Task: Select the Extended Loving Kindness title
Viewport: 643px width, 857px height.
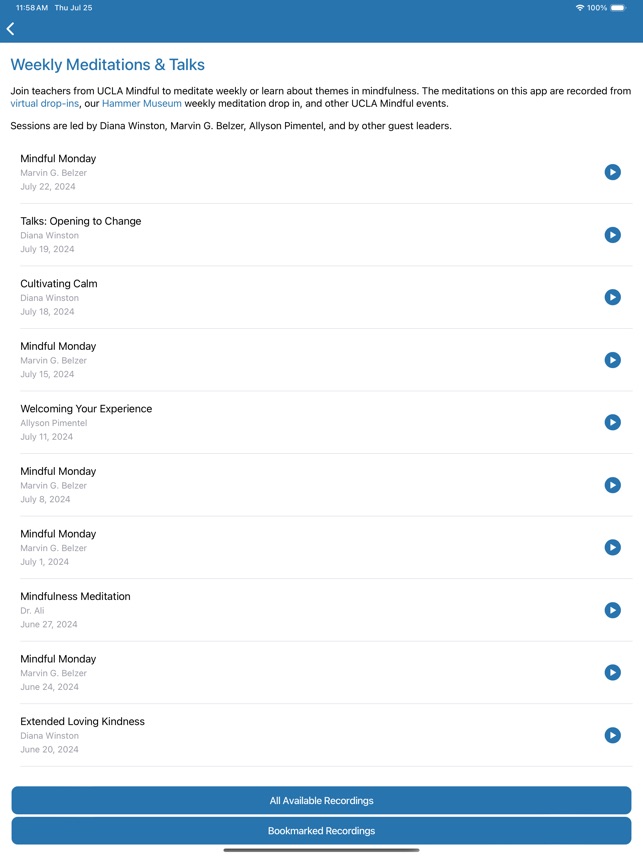Action: (82, 721)
